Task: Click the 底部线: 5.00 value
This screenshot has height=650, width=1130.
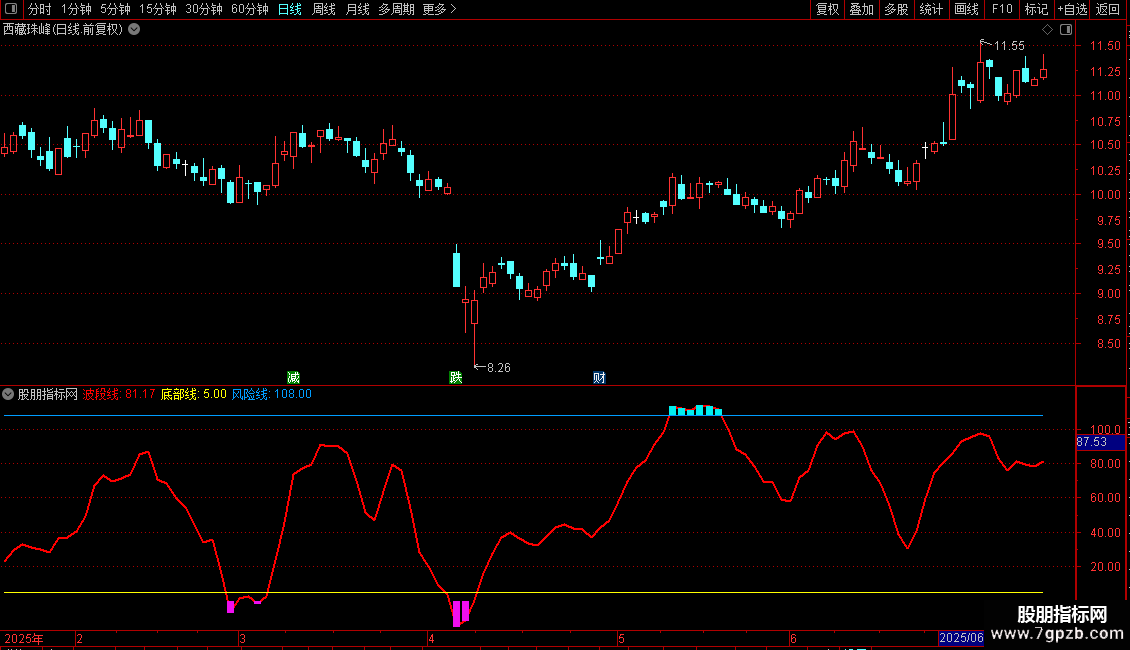Action: [193, 394]
